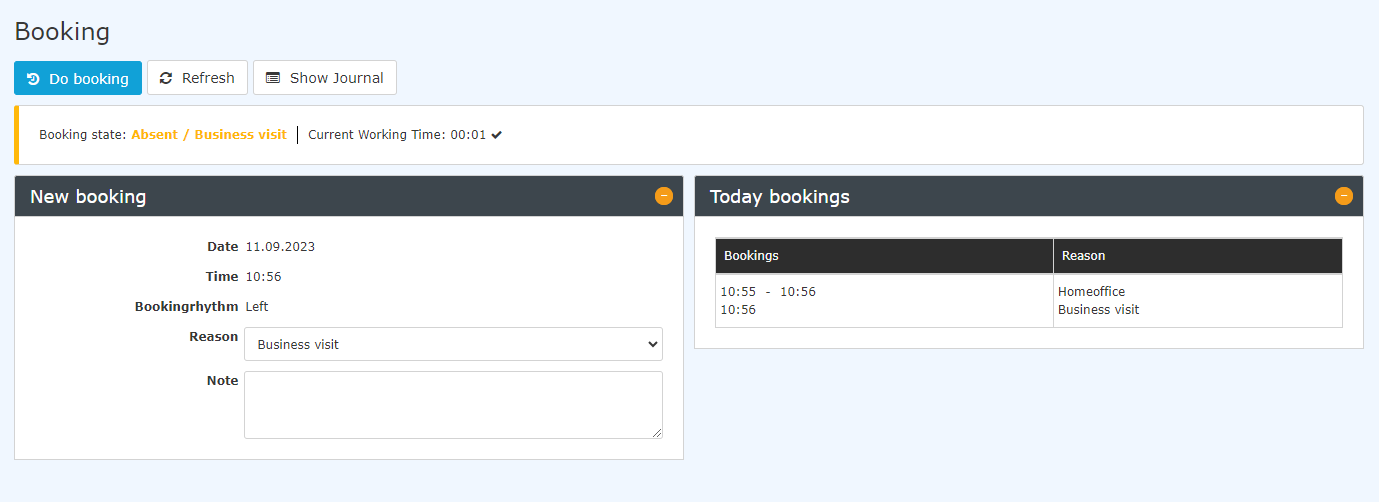The height and width of the screenshot is (502, 1379).
Task: Click inside the Note text area
Action: [453, 405]
